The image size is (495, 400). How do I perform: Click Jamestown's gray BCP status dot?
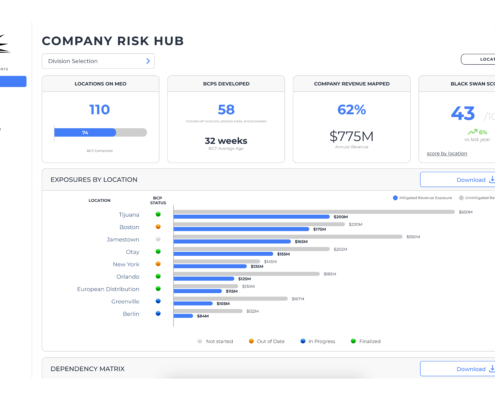tap(158, 239)
